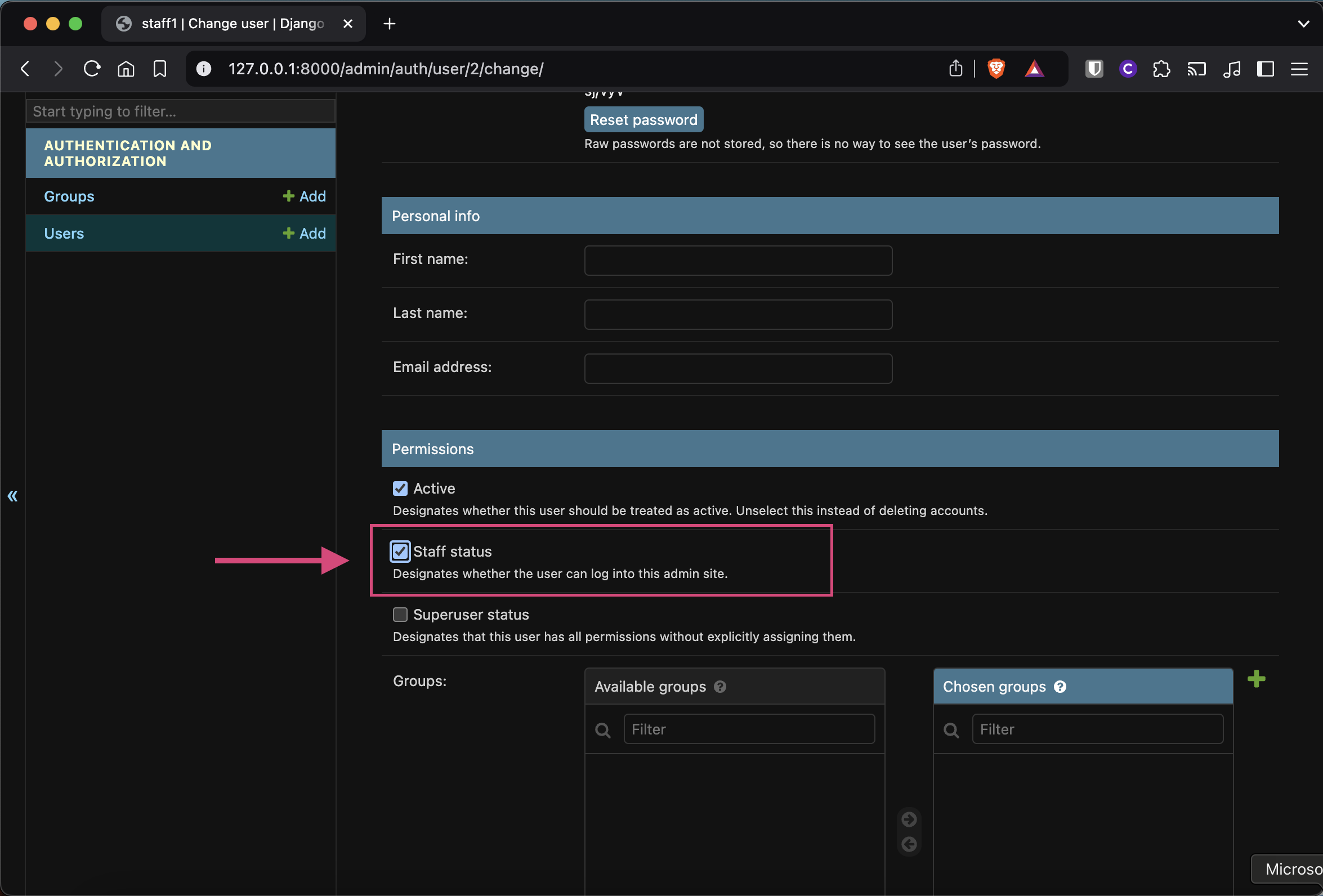
Task: Enable Superuser status
Action: (400, 614)
